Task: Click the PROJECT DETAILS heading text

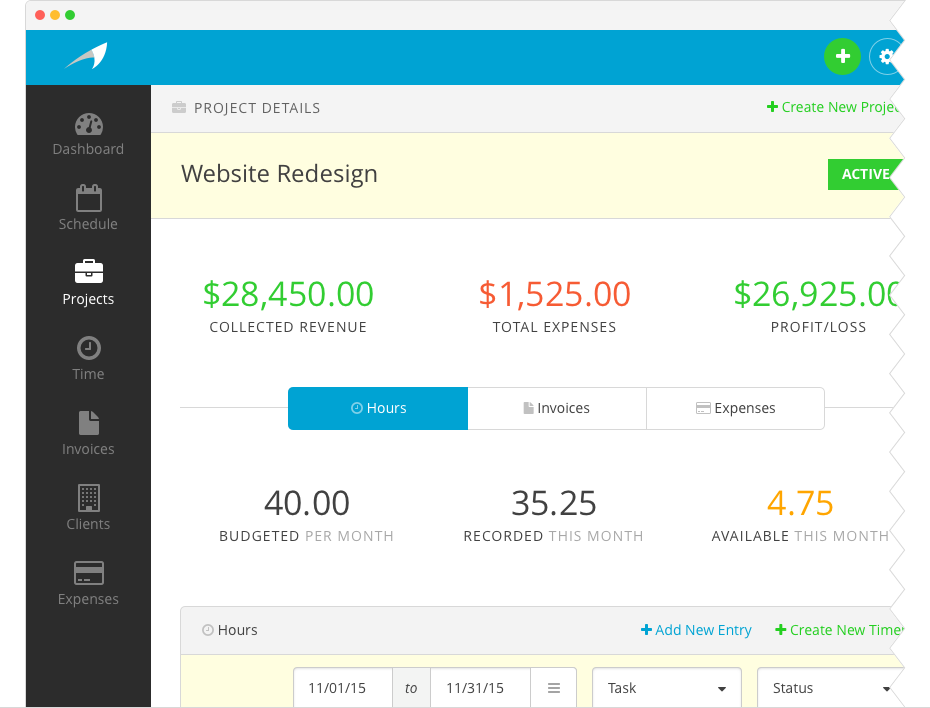Action: point(257,108)
